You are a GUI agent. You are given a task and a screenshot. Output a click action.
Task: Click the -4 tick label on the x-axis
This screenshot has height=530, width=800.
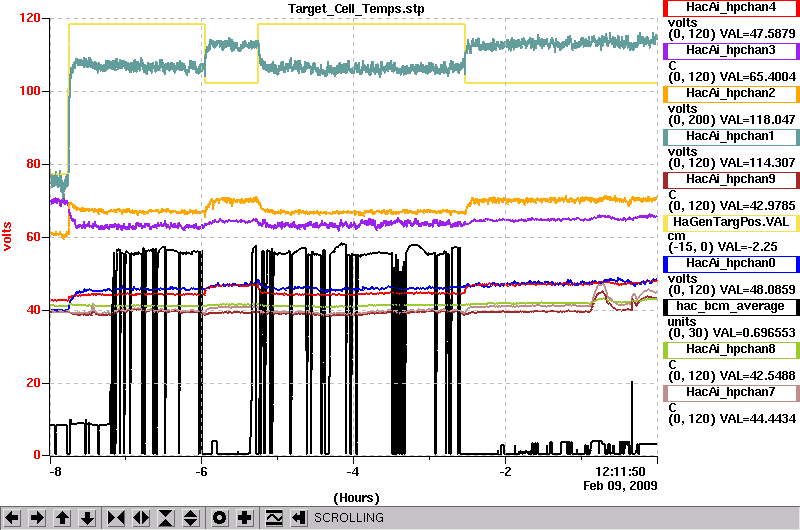tap(353, 472)
